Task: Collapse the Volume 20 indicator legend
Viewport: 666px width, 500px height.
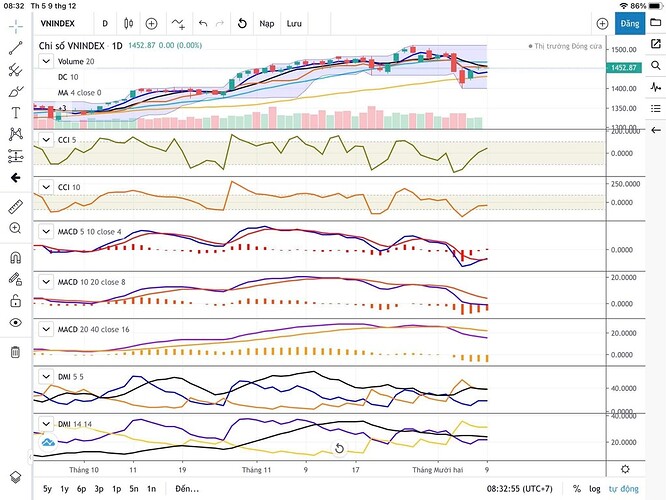Action: 46,61
